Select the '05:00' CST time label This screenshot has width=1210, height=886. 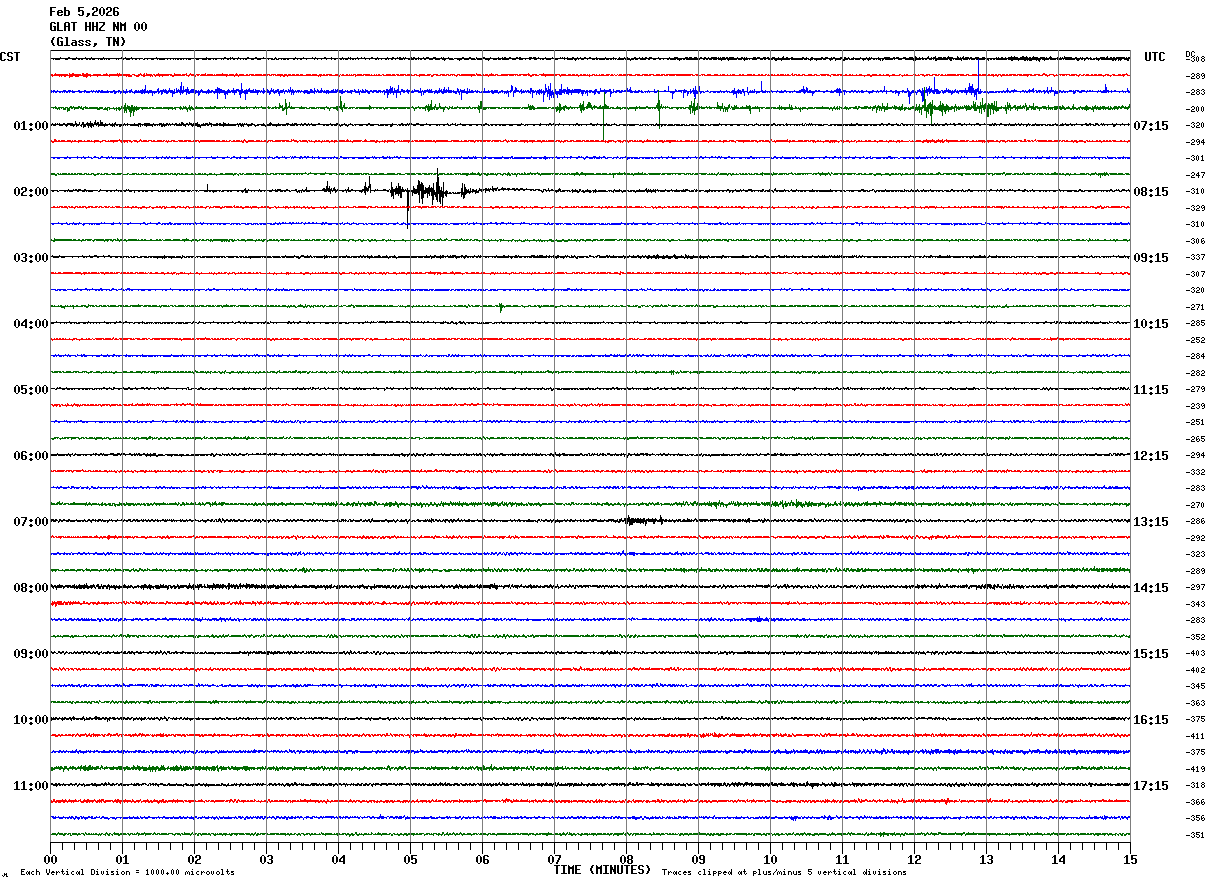coord(31,390)
